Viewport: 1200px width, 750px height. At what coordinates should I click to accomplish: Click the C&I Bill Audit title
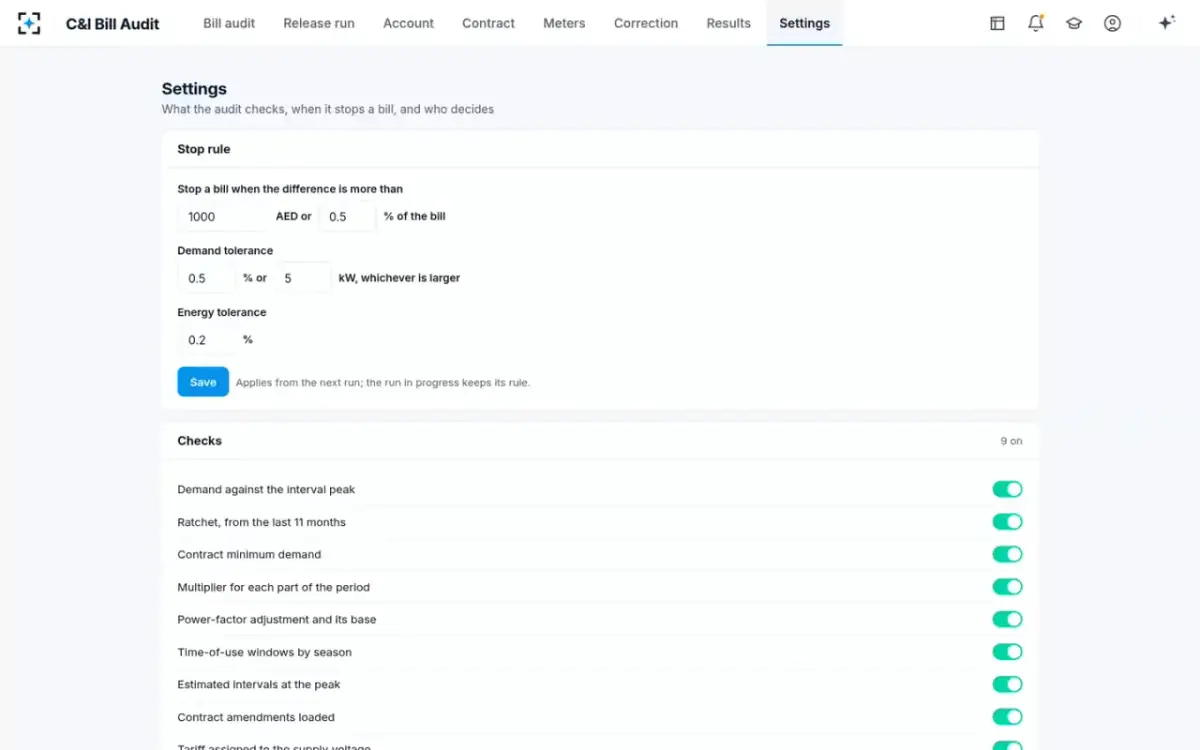pyautogui.click(x=113, y=23)
